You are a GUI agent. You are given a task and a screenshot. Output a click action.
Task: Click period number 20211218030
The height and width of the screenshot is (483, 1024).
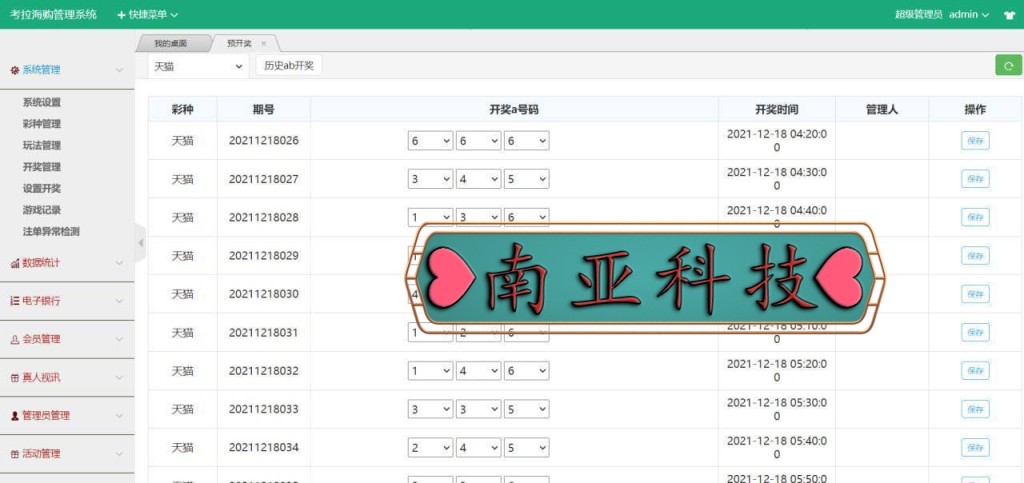coord(264,294)
